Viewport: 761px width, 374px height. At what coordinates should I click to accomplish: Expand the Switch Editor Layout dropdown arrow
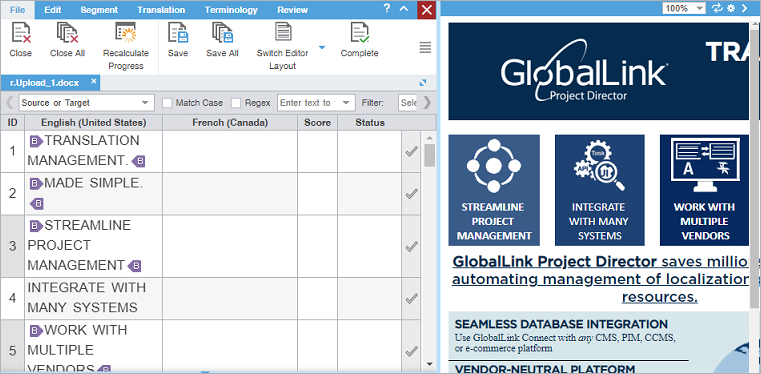[322, 48]
